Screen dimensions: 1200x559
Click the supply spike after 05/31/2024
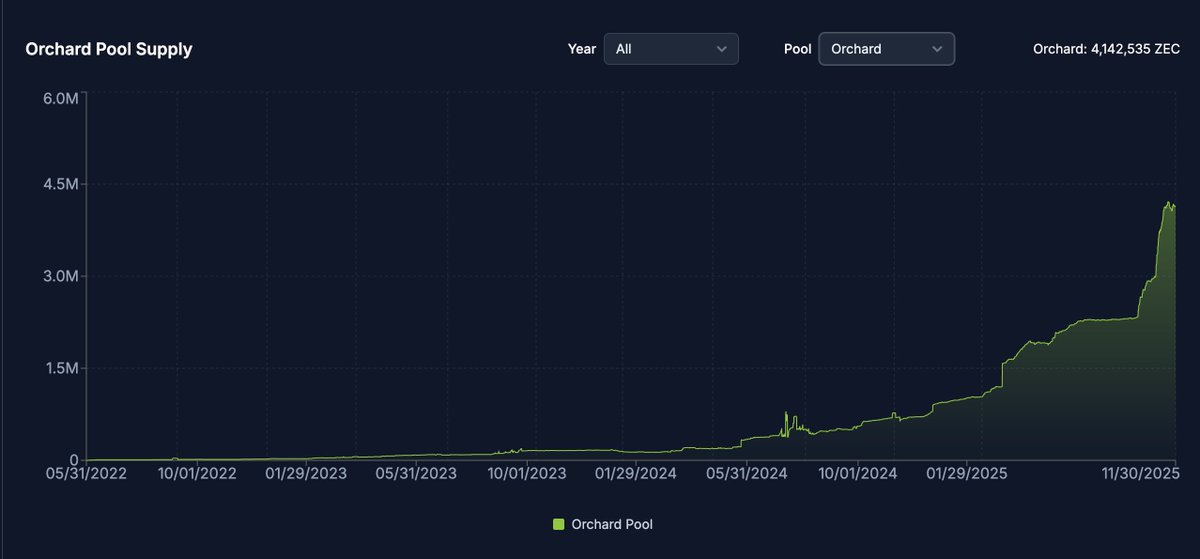tap(786, 413)
